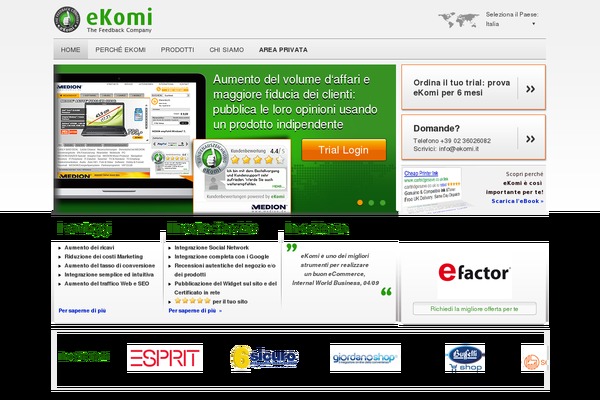Viewport: 600px width, 400px height.
Task: Open the PRODOTTI menu item
Action: click(x=178, y=50)
